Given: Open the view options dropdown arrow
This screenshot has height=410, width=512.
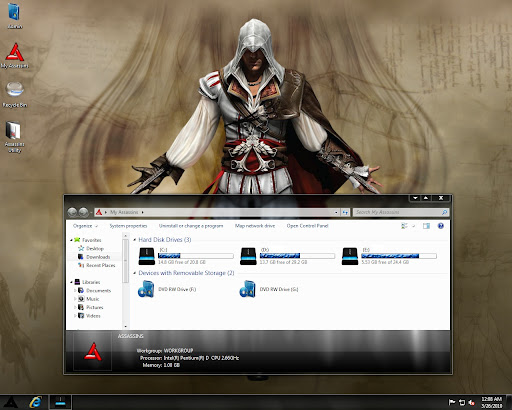Looking at the screenshot, I should point(414,226).
